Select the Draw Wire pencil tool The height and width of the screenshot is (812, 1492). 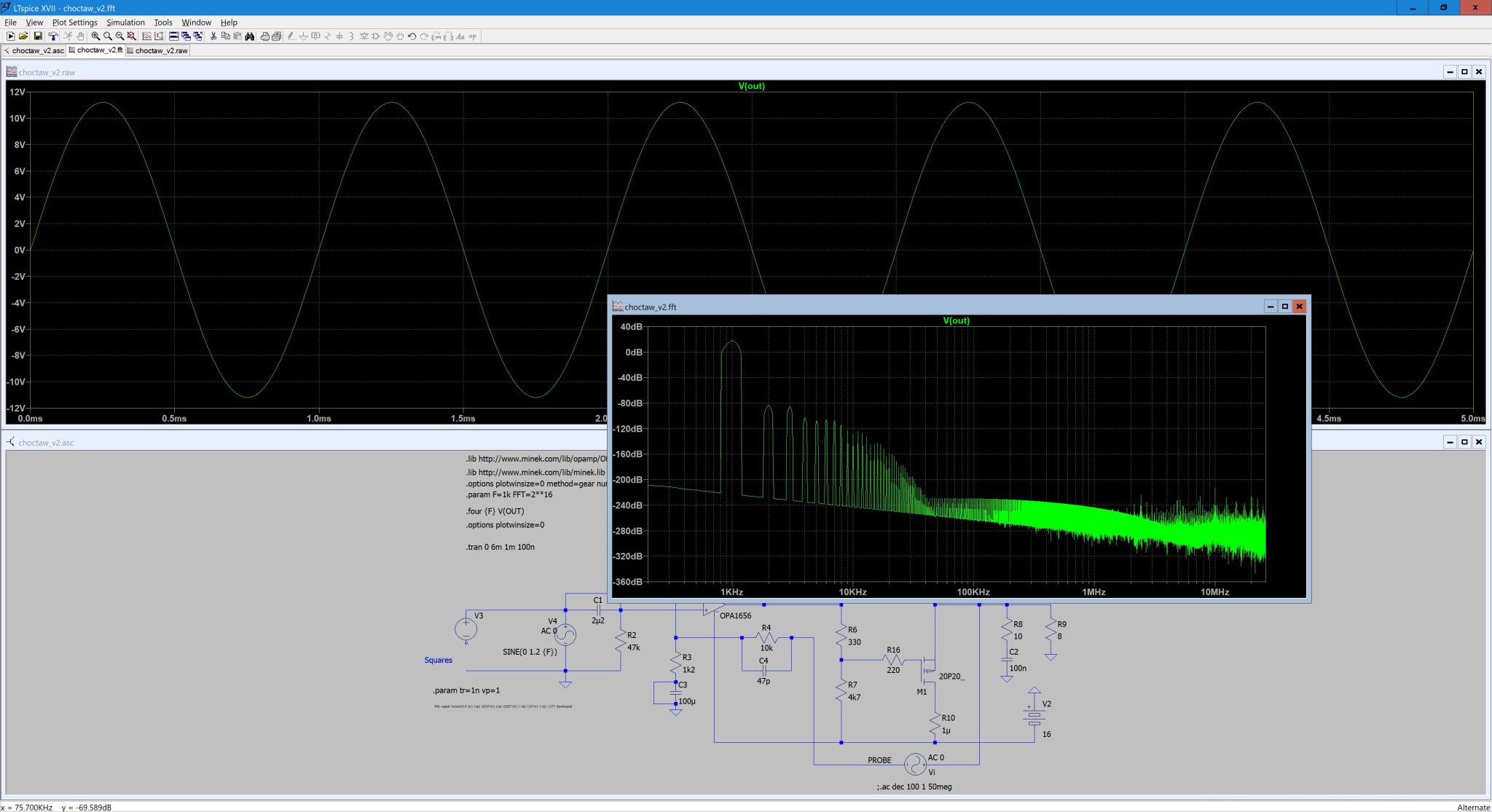coord(291,36)
